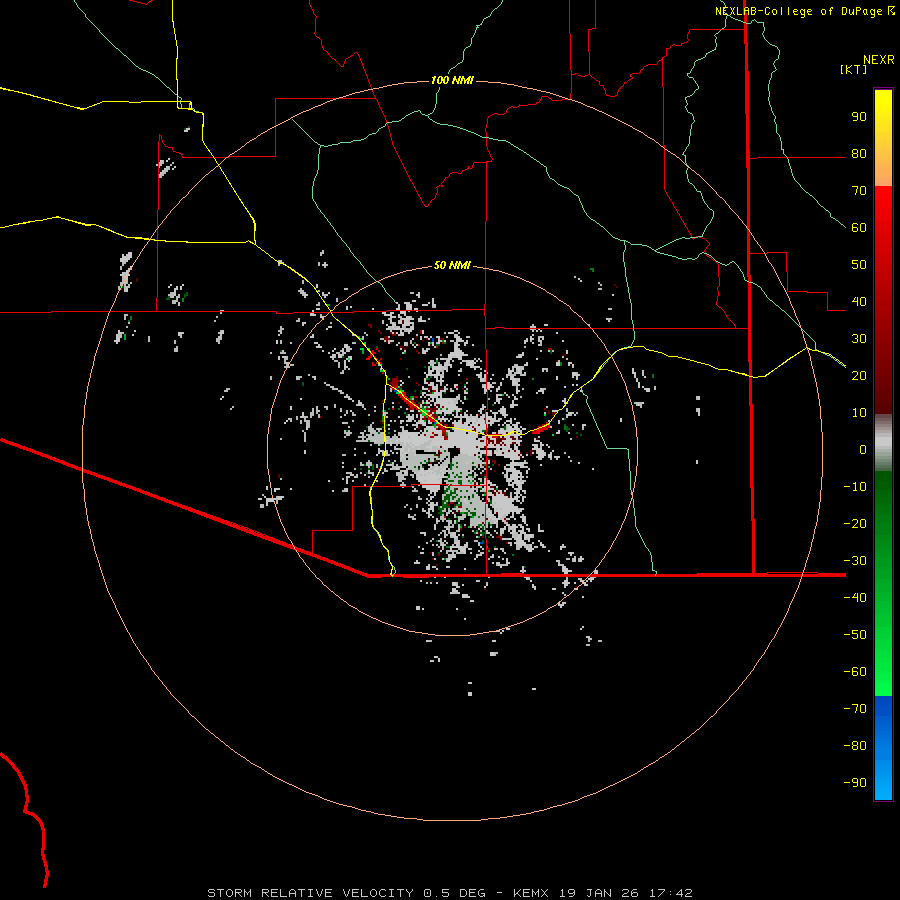Click the "100 NMI" range ring label

(x=452, y=80)
